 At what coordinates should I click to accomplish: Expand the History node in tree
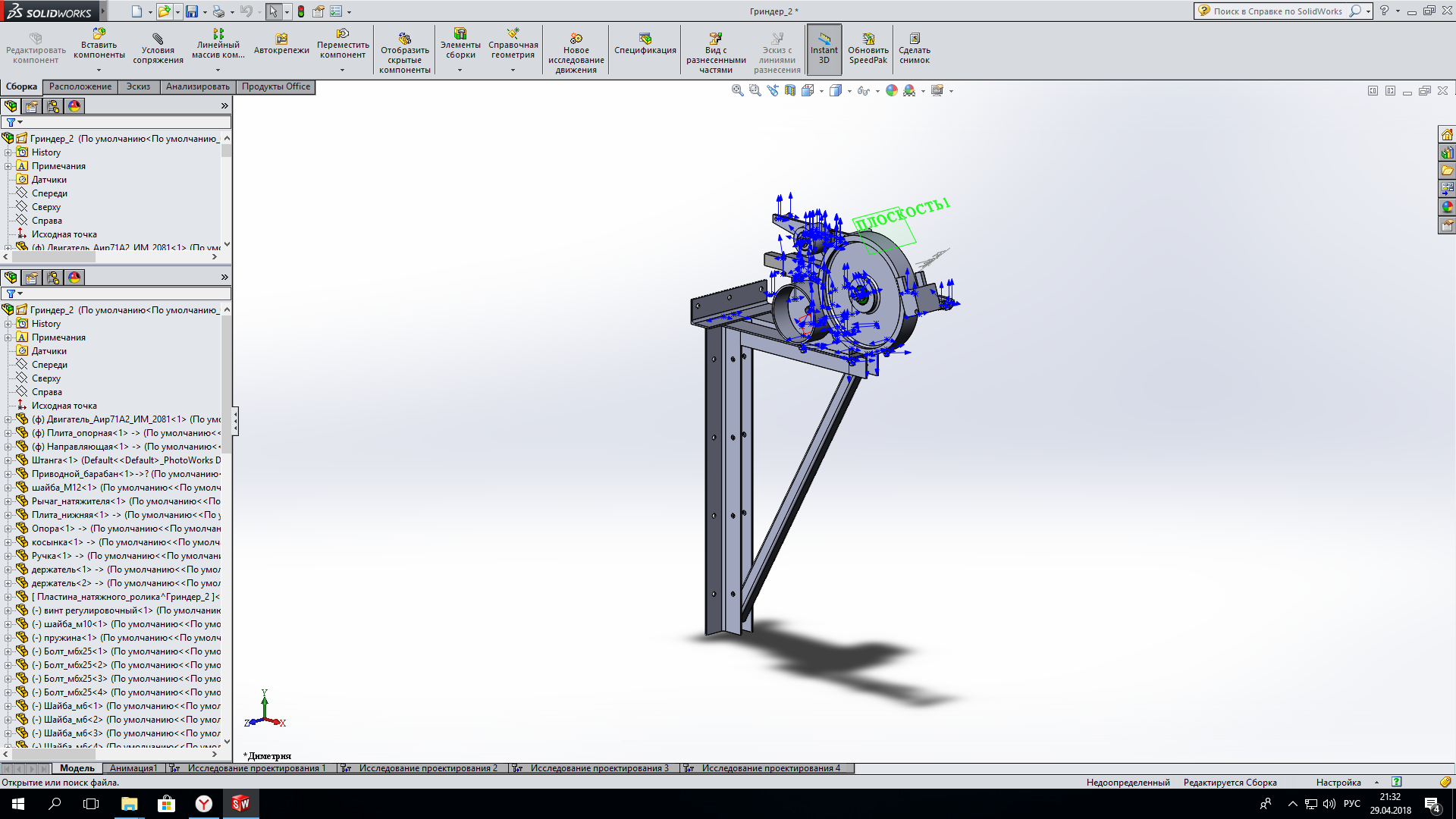click(x=9, y=152)
